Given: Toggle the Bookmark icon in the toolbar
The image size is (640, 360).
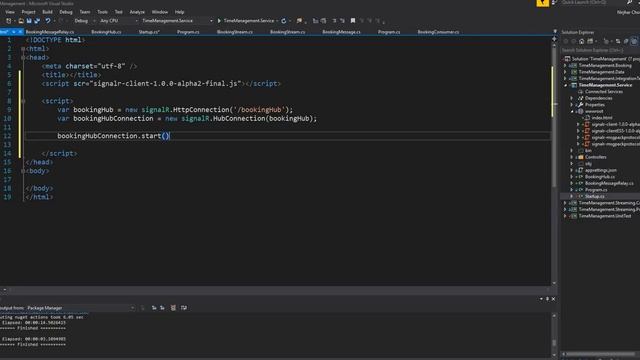Looking at the screenshot, I should [353, 21].
